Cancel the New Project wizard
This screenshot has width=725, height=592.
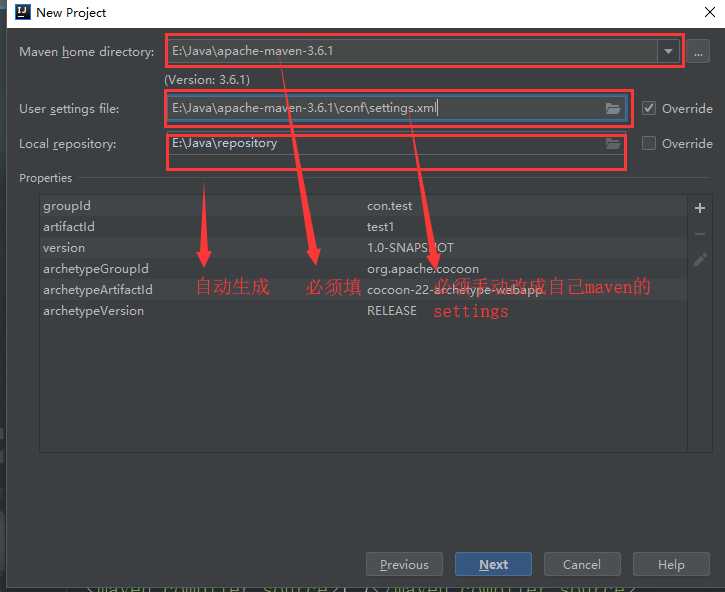tap(582, 564)
